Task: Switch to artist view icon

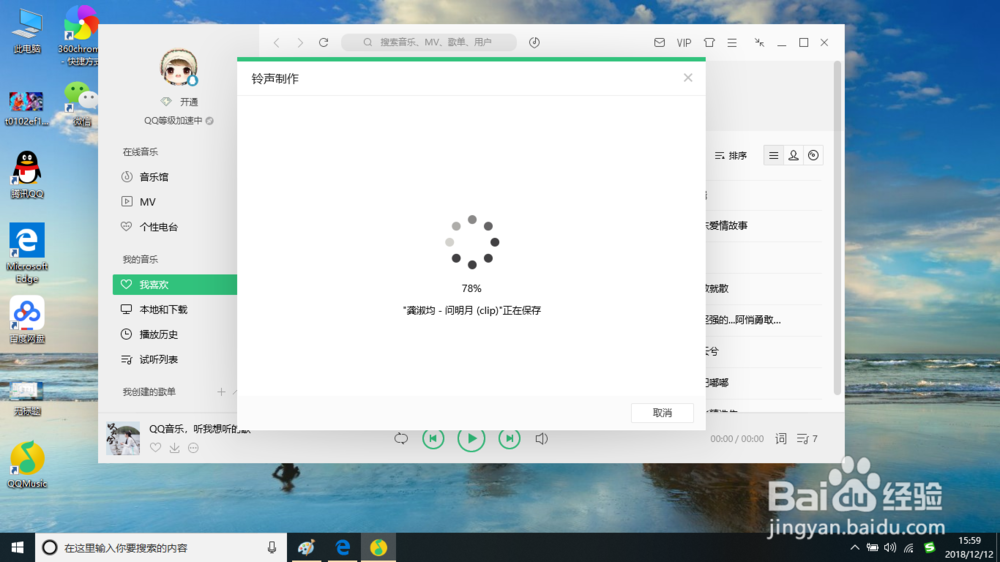Action: 793,156
